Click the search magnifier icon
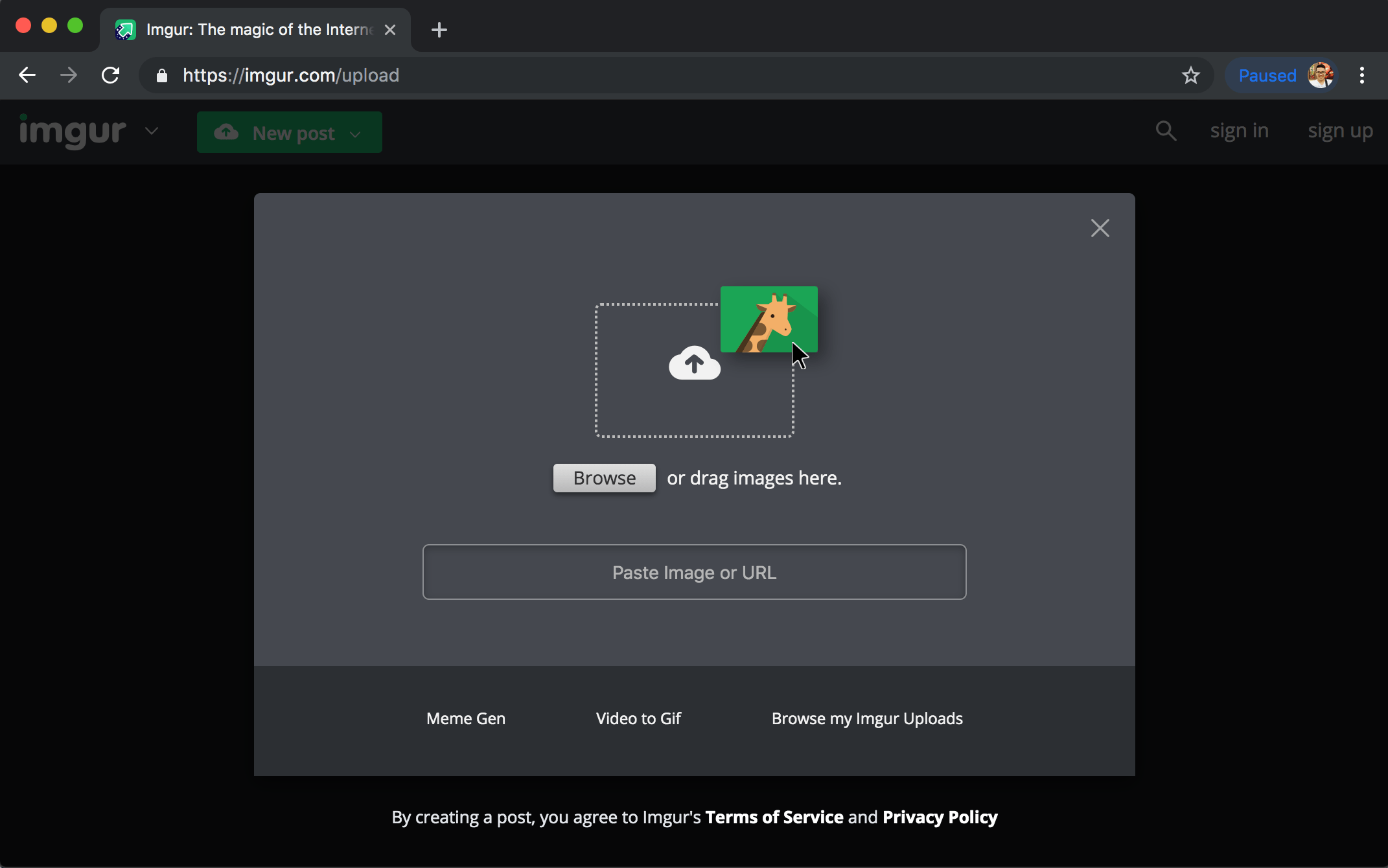This screenshot has width=1388, height=868. click(x=1165, y=131)
